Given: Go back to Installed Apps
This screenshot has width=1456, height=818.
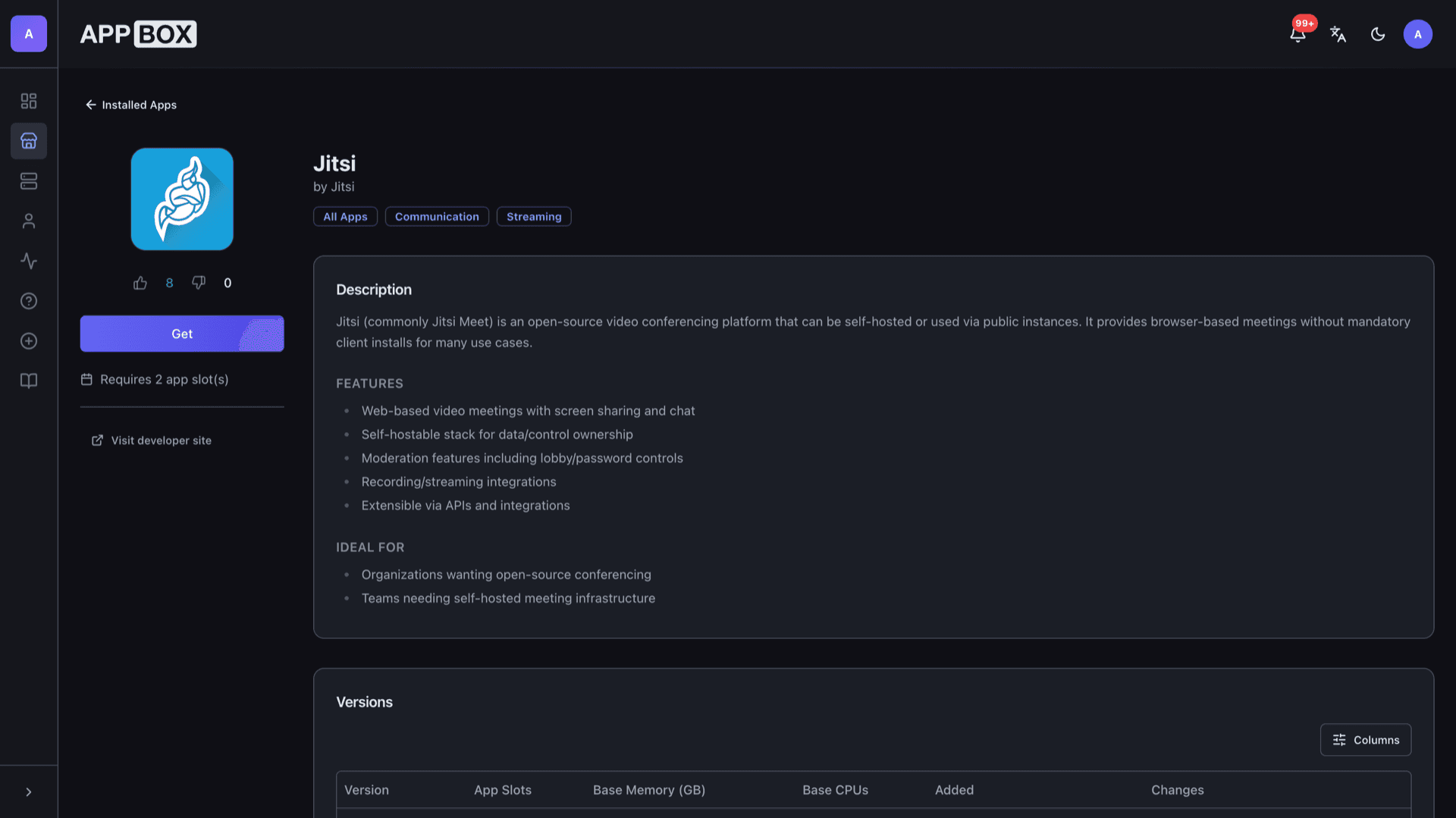Looking at the screenshot, I should point(131,105).
